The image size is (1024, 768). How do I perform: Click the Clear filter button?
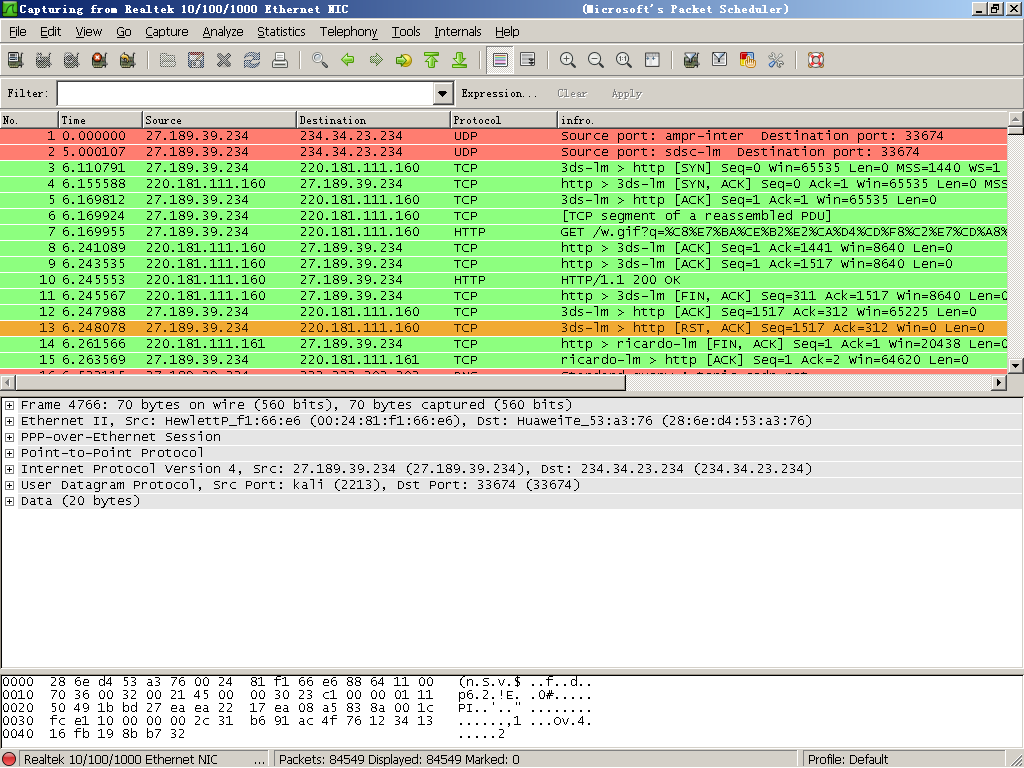[572, 93]
